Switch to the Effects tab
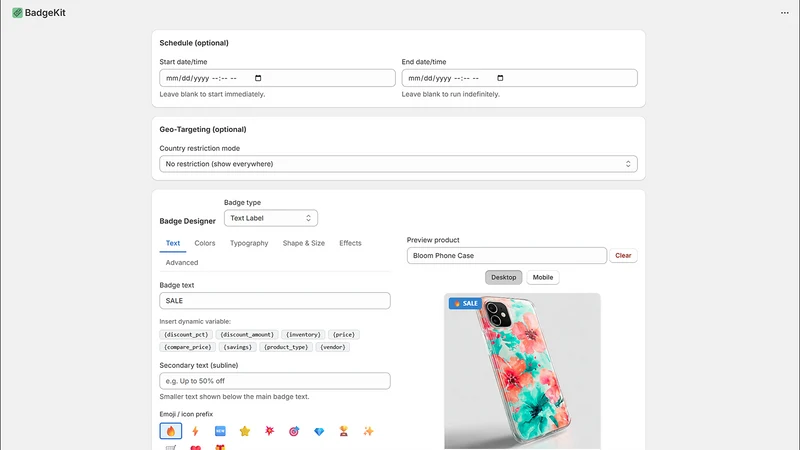The height and width of the screenshot is (450, 800). (x=350, y=243)
